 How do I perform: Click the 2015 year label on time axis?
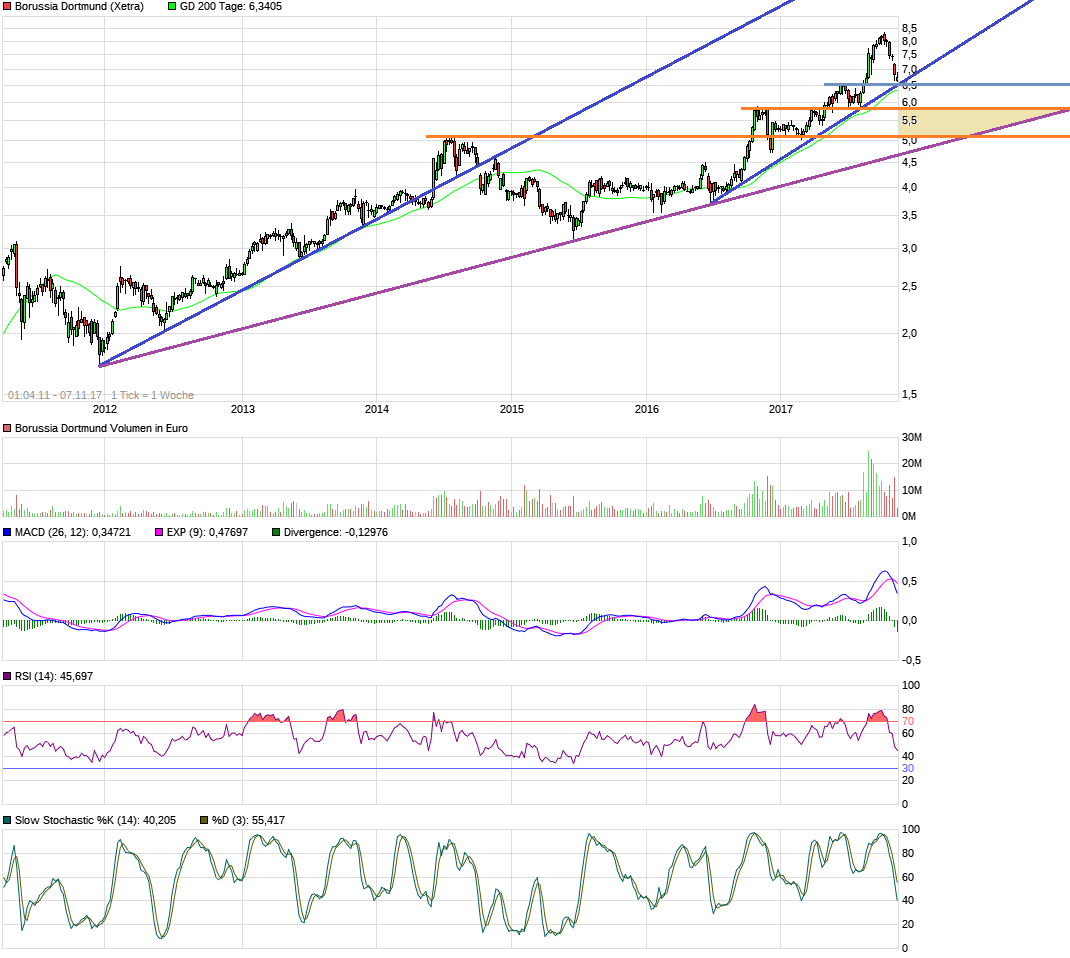tap(512, 409)
